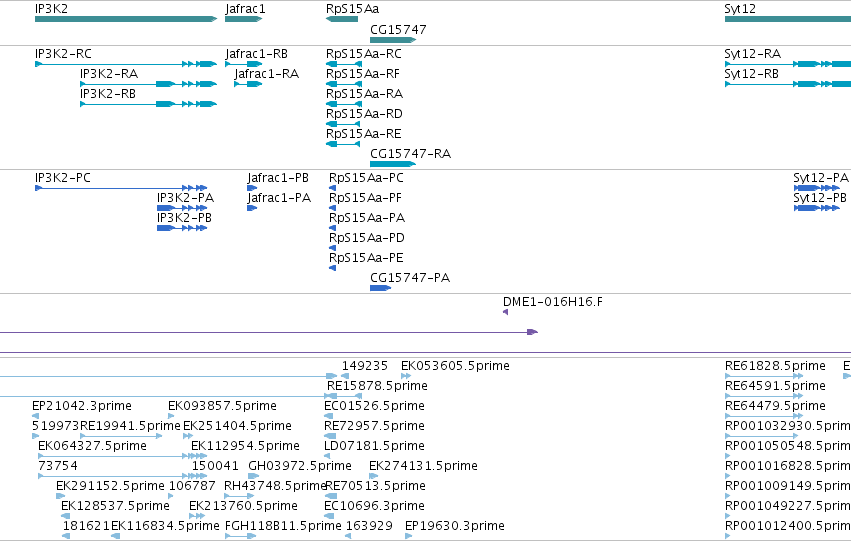Click the Jafrac1 gene label

pyautogui.click(x=245, y=9)
